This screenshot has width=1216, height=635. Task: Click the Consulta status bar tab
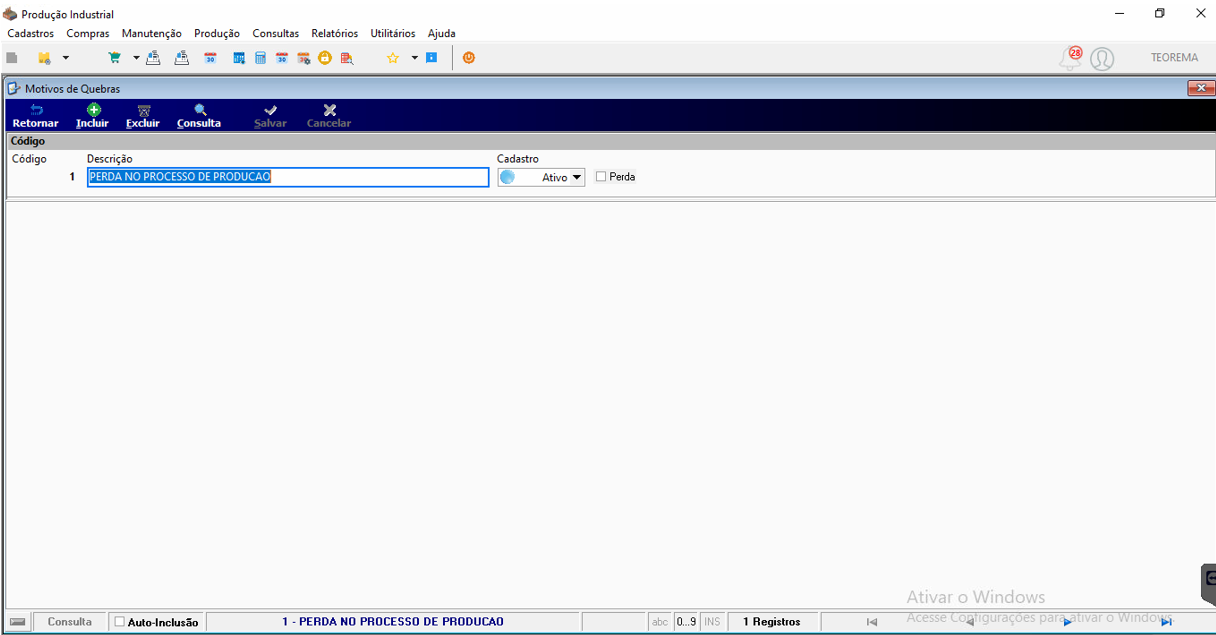click(x=70, y=621)
